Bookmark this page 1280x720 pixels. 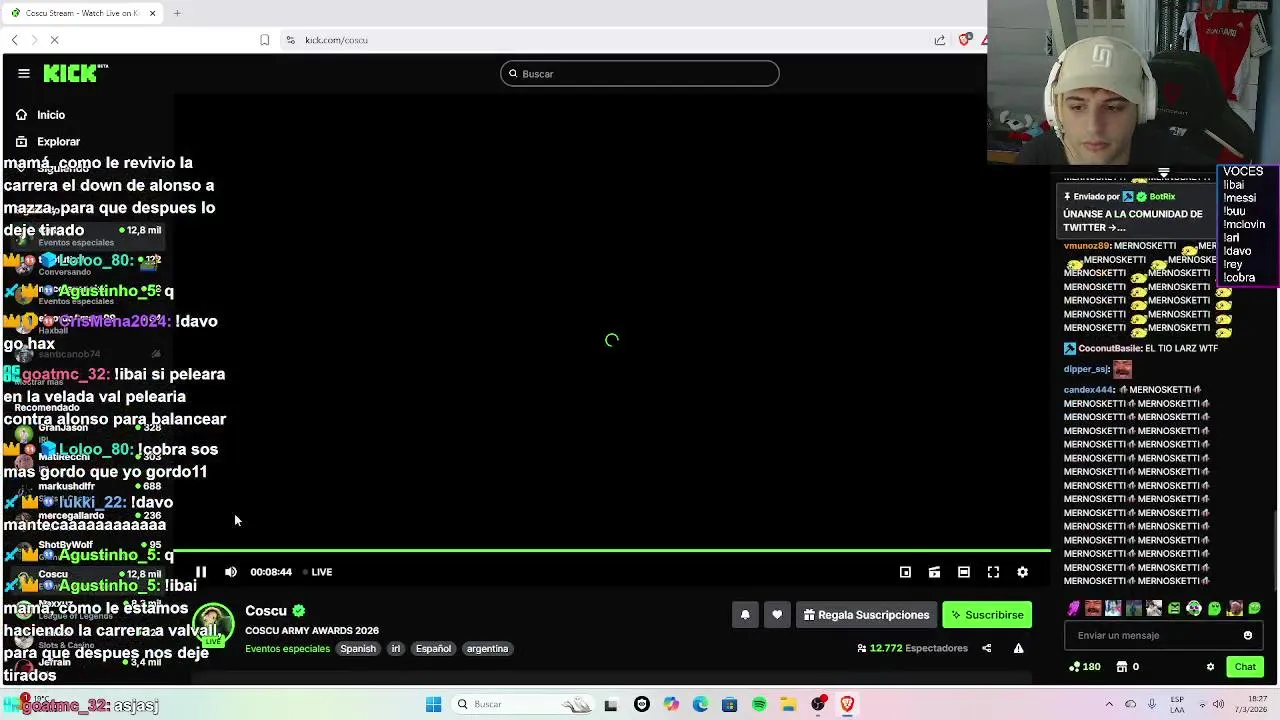click(x=264, y=40)
